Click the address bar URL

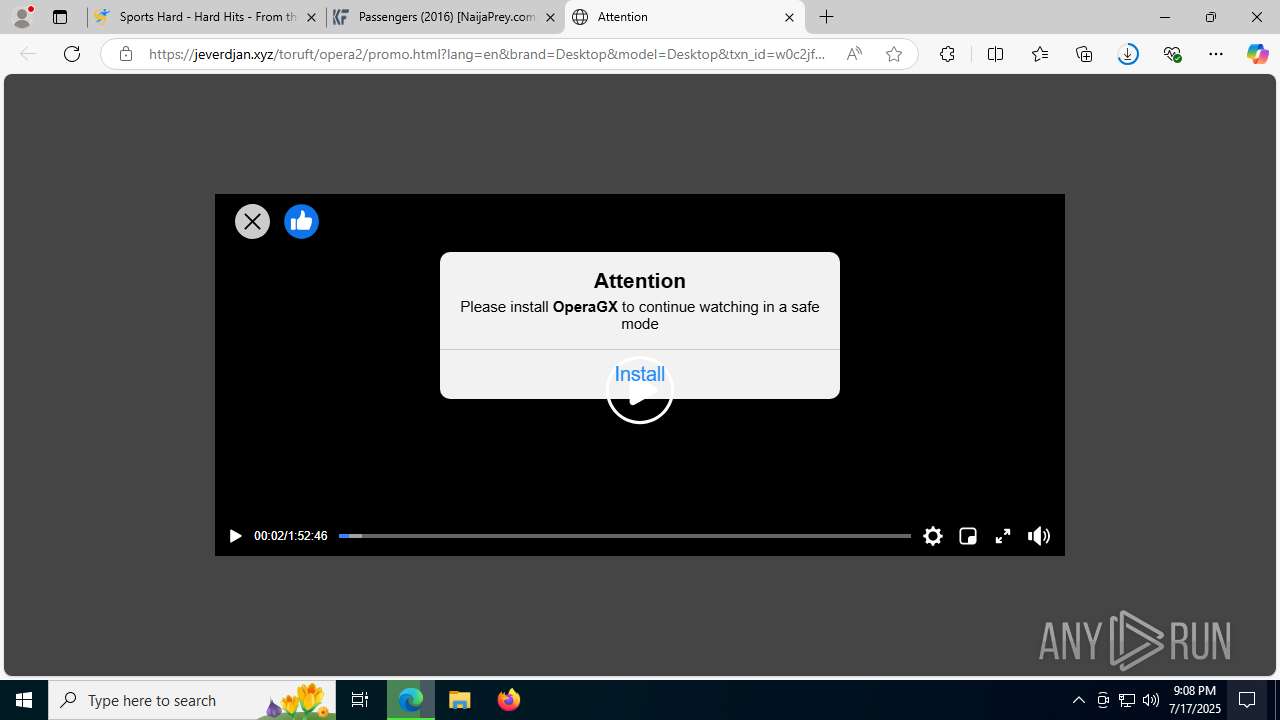coord(488,54)
